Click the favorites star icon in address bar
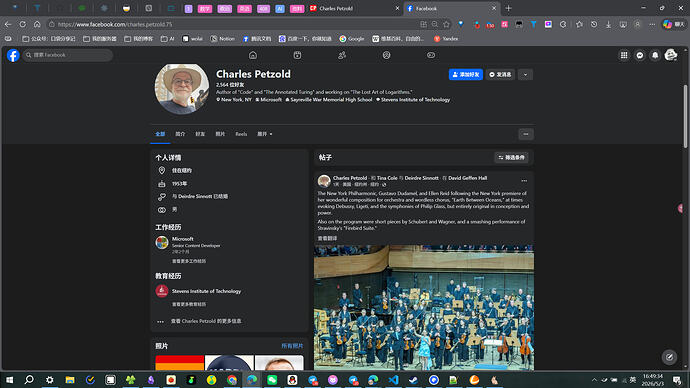 [447, 25]
